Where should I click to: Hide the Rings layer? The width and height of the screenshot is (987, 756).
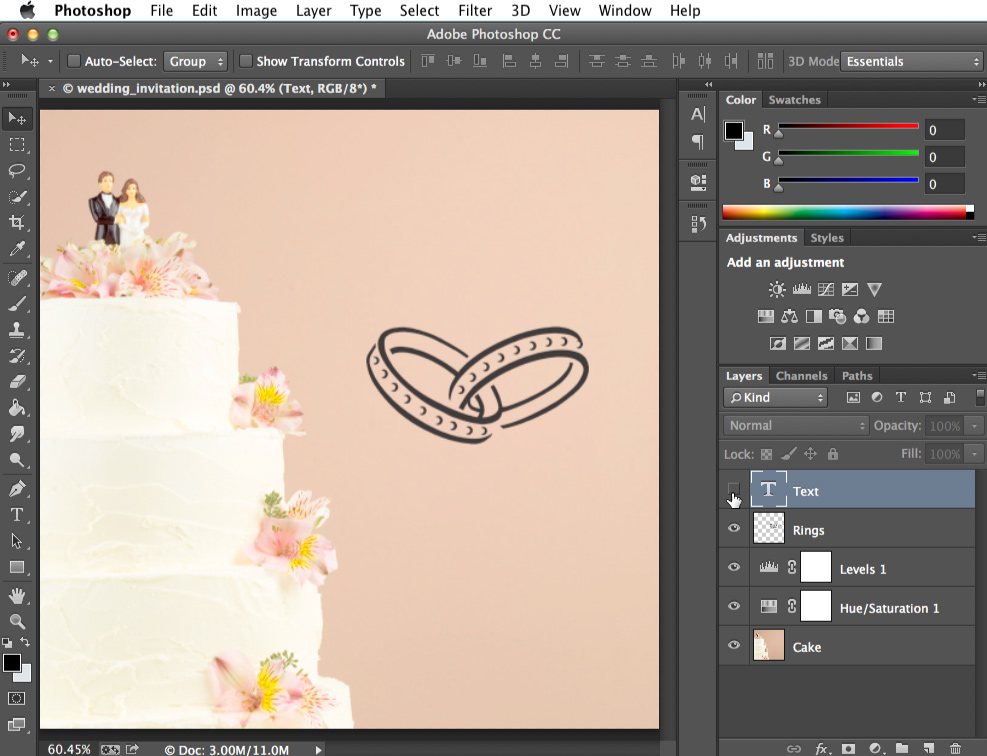pos(733,528)
